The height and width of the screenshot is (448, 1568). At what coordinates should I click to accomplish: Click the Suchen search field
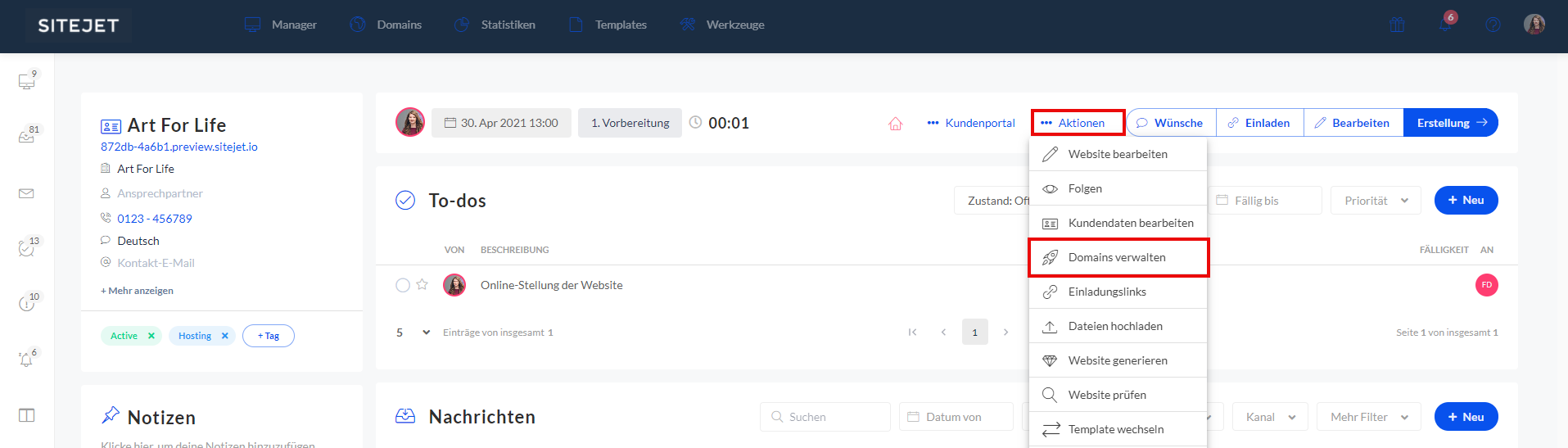point(825,417)
